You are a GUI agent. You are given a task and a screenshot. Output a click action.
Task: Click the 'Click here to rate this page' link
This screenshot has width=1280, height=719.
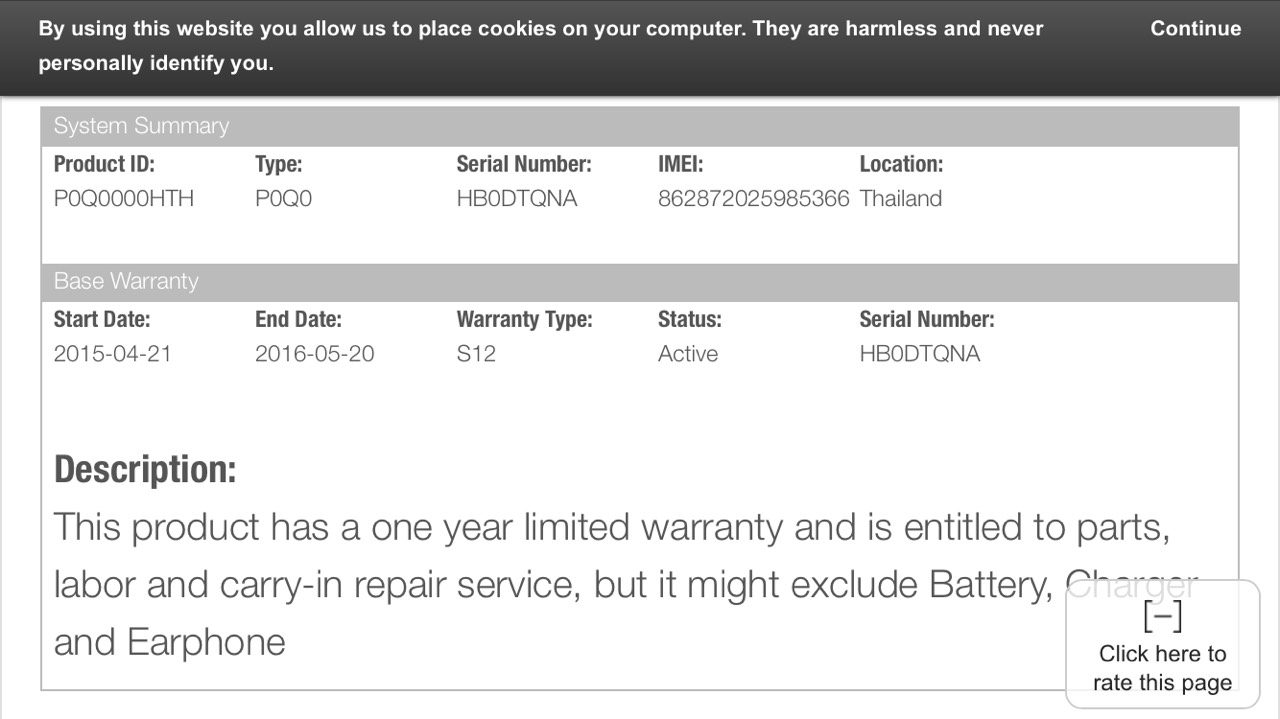point(1162,668)
